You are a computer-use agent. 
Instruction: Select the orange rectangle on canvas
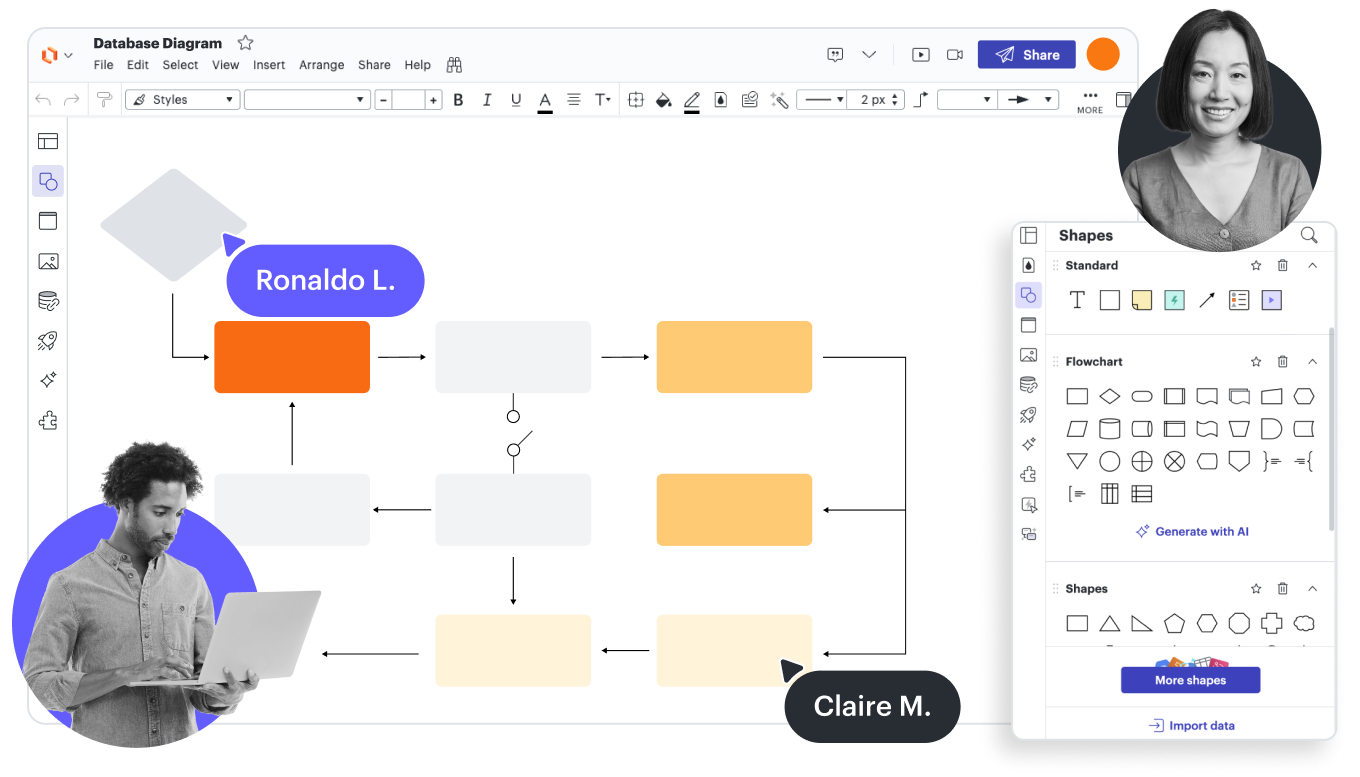coord(292,357)
